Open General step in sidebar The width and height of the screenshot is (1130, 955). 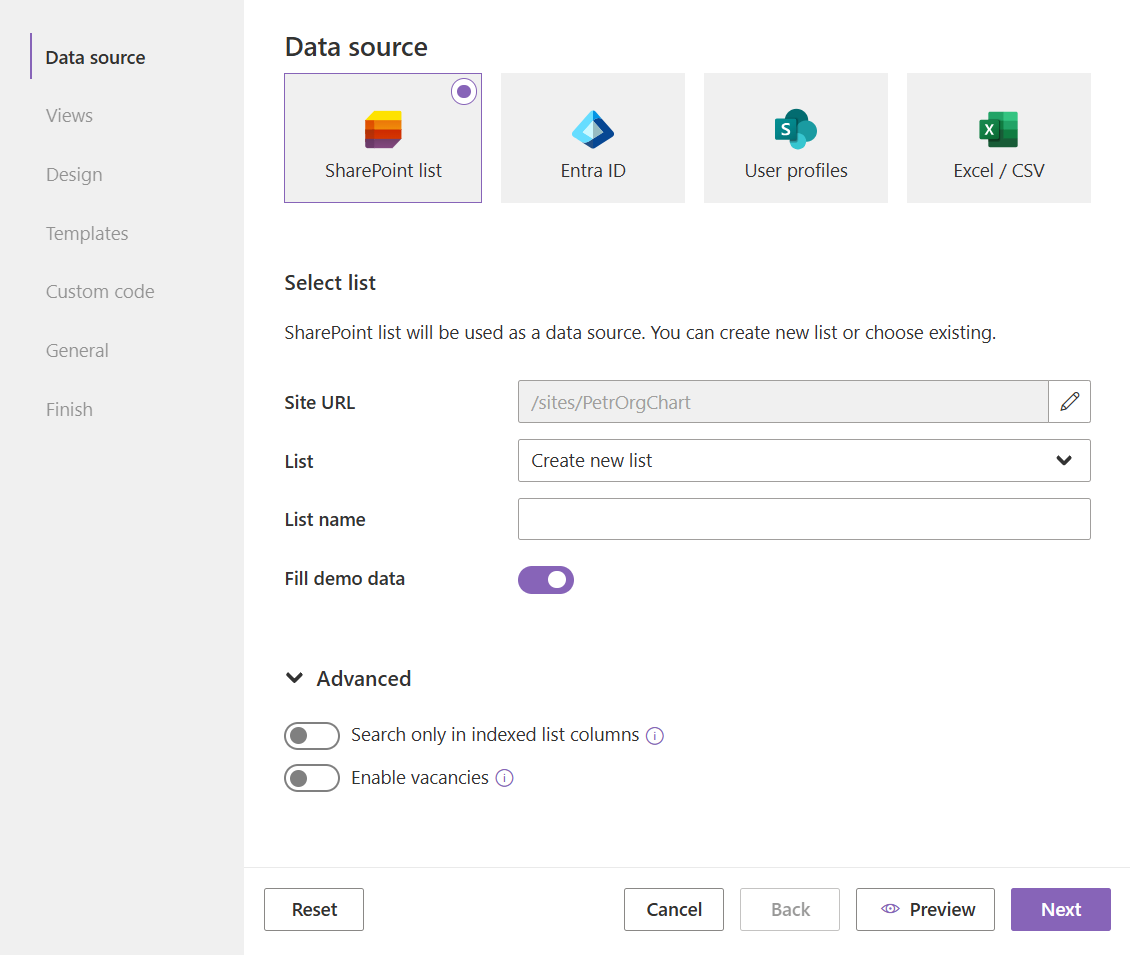(x=77, y=350)
